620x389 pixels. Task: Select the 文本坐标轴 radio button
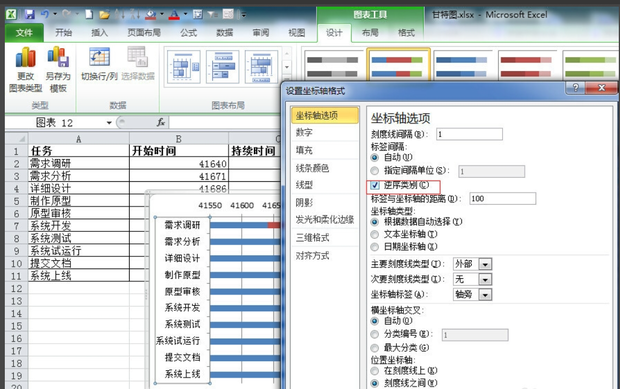click(x=374, y=234)
